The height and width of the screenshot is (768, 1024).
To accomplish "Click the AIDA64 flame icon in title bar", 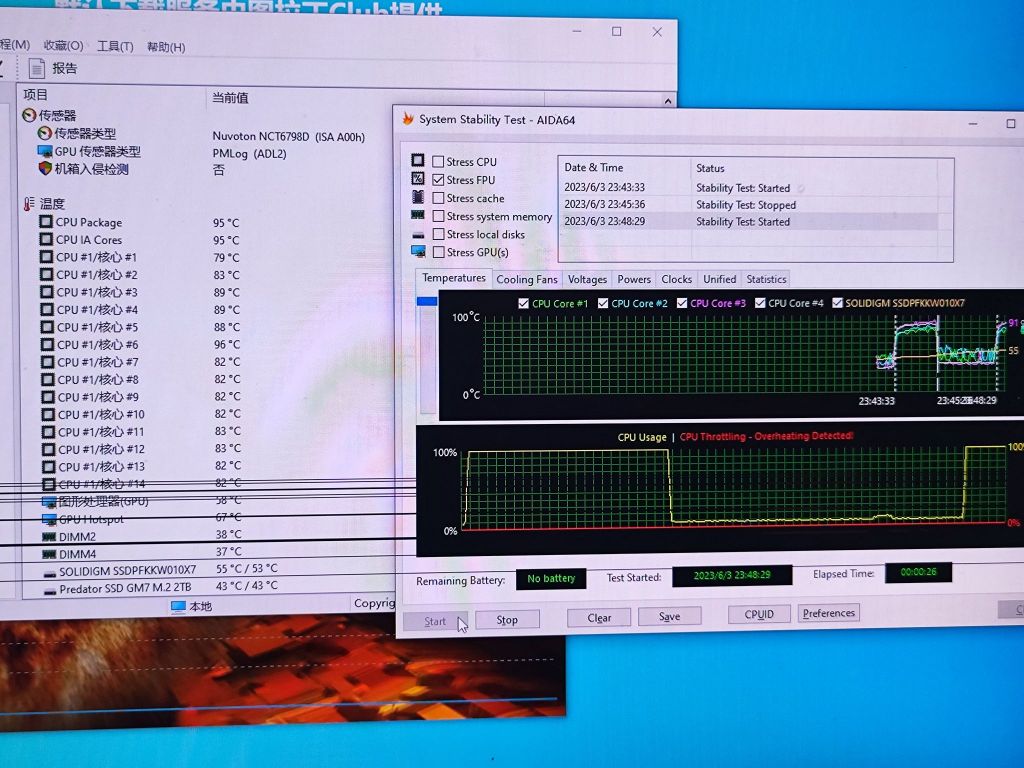I will tap(407, 119).
